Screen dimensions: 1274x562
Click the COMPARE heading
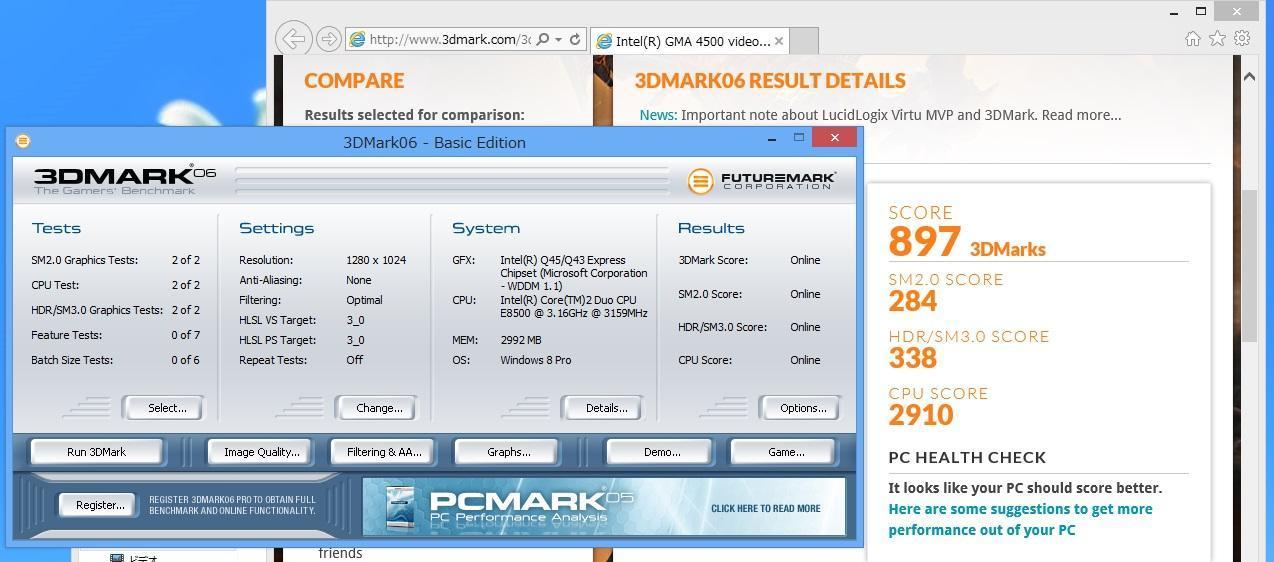pos(354,81)
